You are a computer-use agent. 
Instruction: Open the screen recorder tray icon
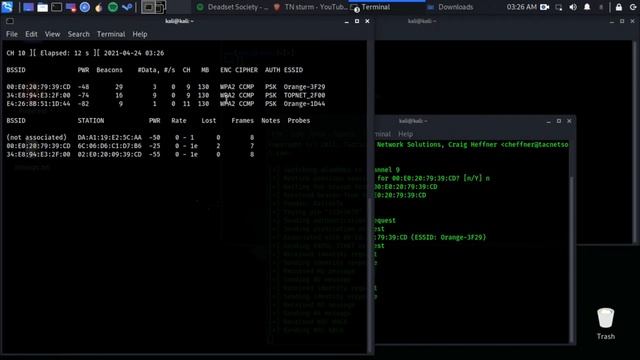click(x=544, y=7)
